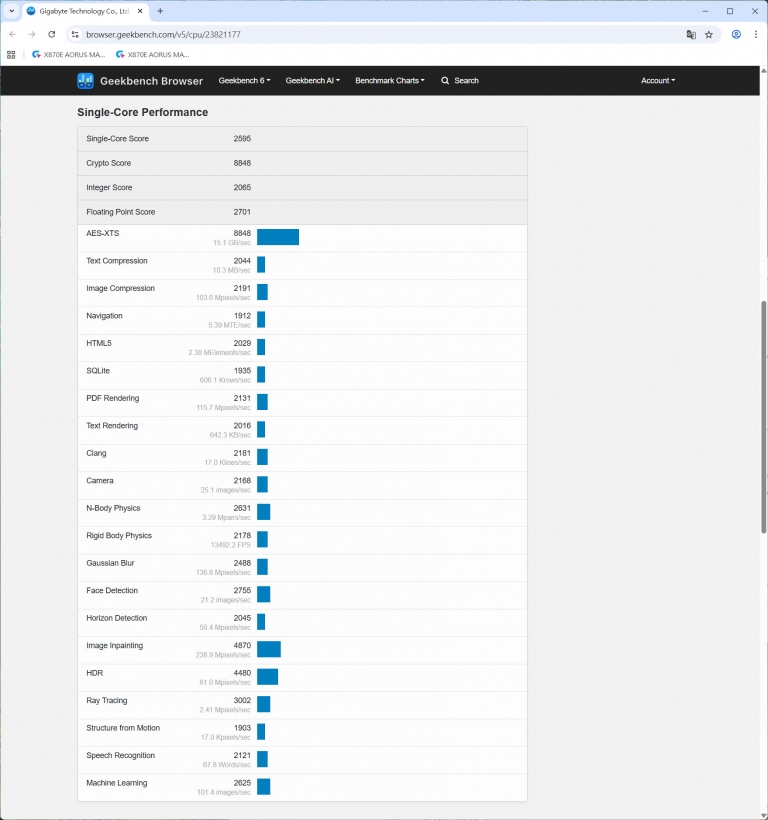768x820 pixels.
Task: Click the site information icon beside URL
Action: tap(74, 34)
